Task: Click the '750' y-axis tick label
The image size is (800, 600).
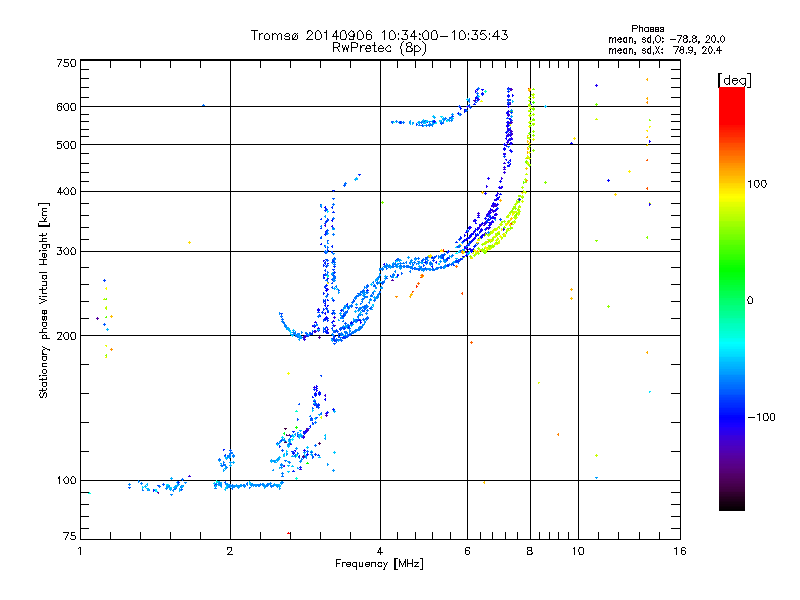Action: click(66, 63)
